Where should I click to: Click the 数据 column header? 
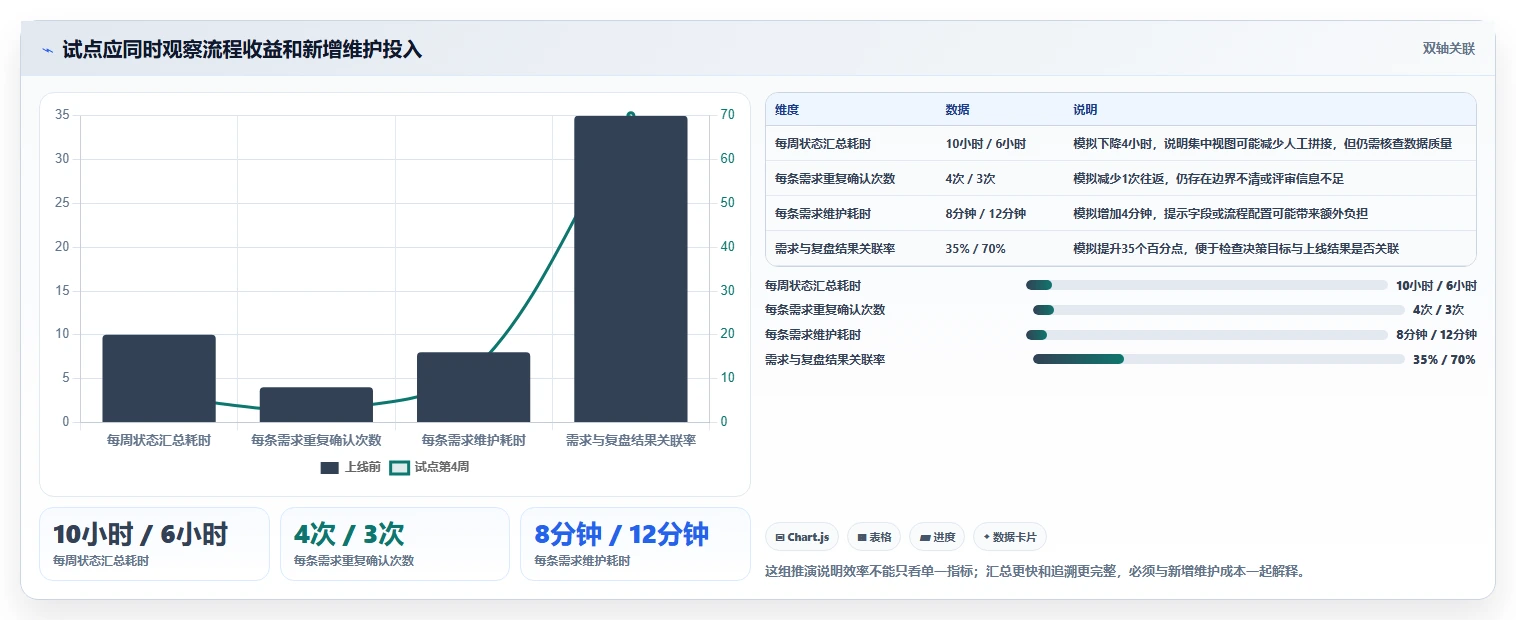pyautogui.click(x=957, y=110)
